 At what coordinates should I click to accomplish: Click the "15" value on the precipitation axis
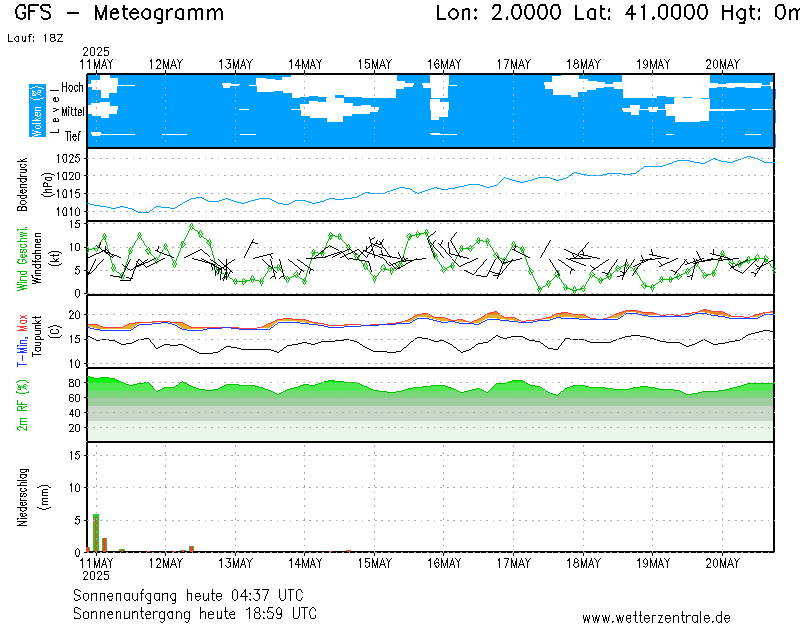tap(74, 456)
